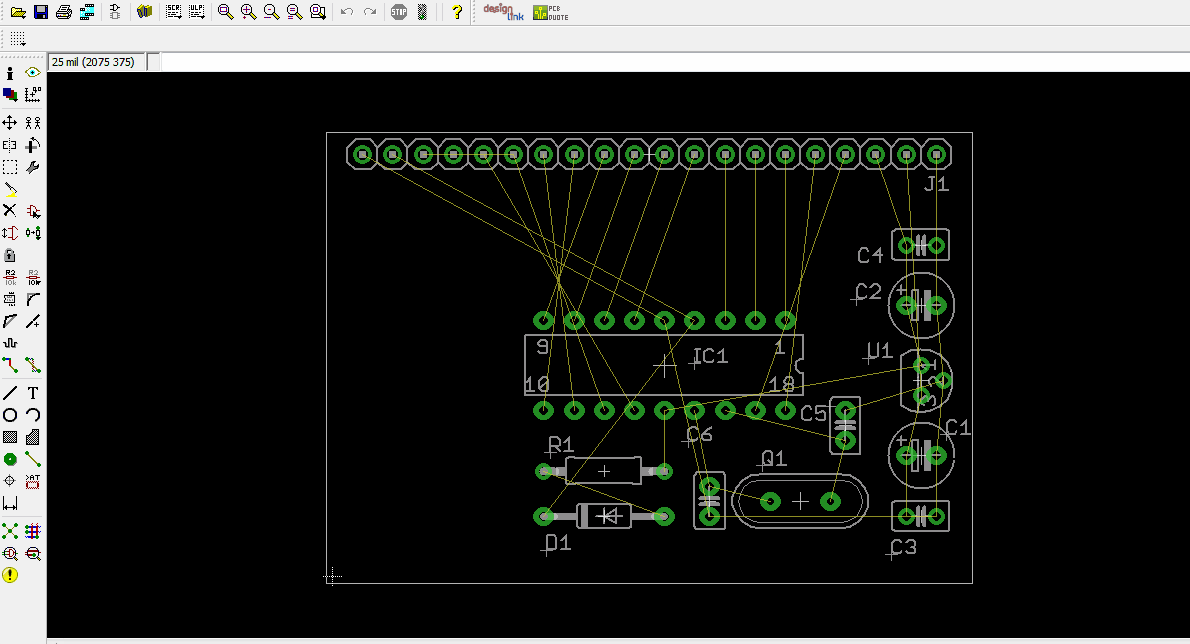Viewport: 1190px width, 644px height.
Task: Undo the last action
Action: [347, 12]
